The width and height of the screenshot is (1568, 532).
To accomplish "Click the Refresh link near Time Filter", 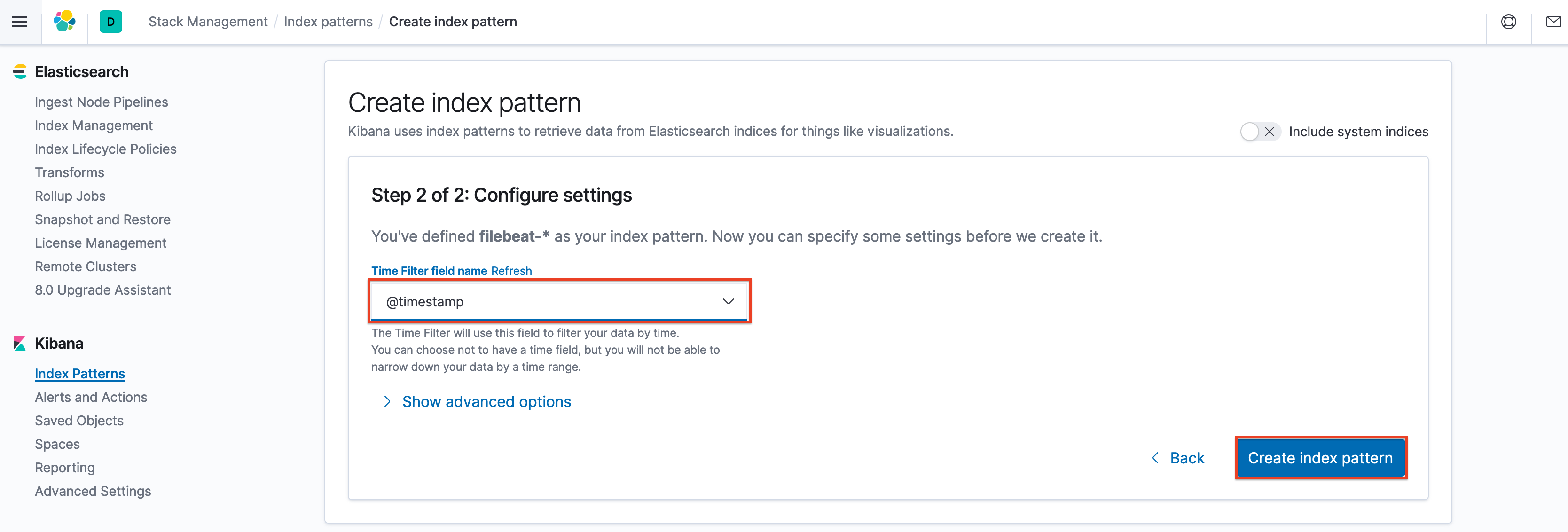I will point(511,271).
